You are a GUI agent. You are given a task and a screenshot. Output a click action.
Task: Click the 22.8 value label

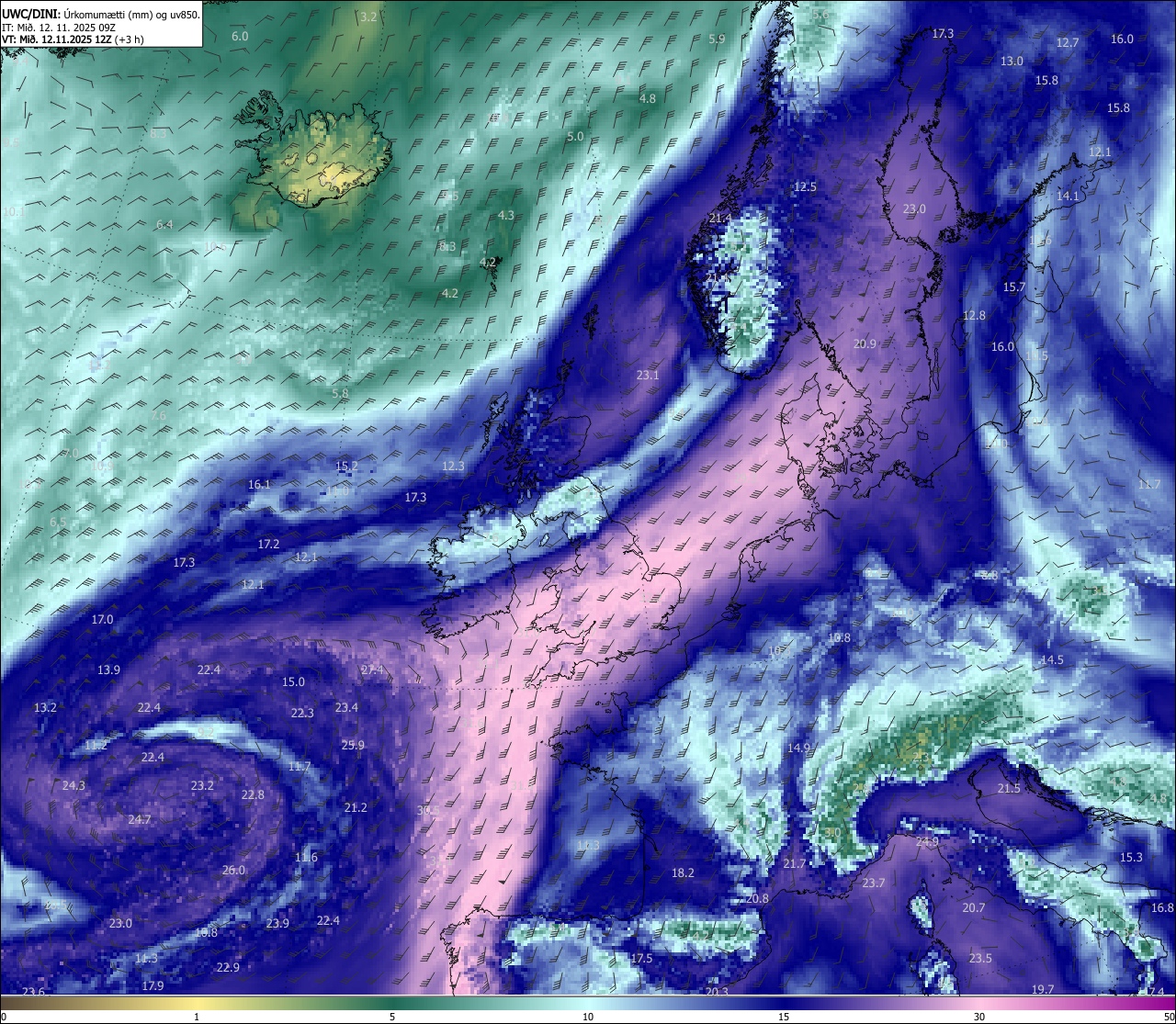[x=253, y=794]
